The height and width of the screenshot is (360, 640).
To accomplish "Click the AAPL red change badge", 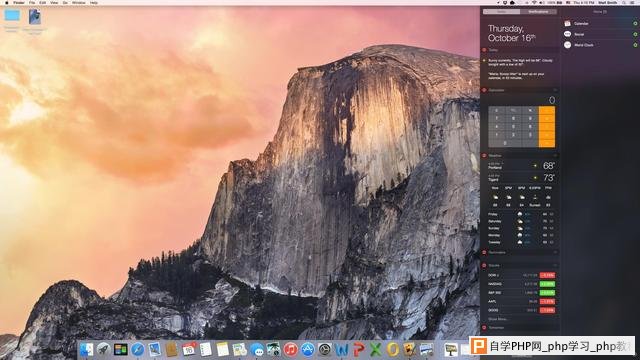I will point(547,302).
